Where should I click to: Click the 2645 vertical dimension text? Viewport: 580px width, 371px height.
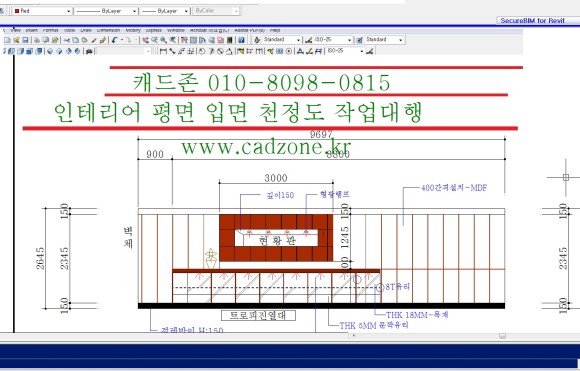(x=40, y=258)
